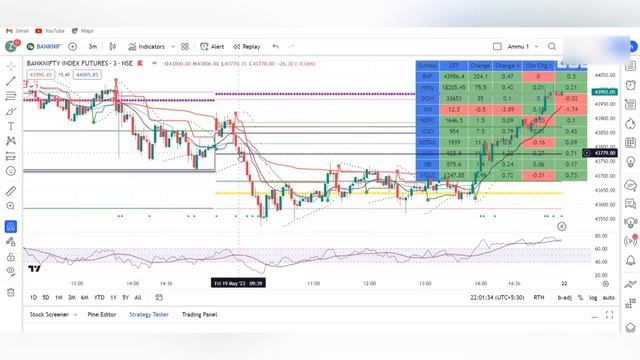Screen dimensions: 640x360
Task: Select the All date range
Action: (x=138, y=298)
